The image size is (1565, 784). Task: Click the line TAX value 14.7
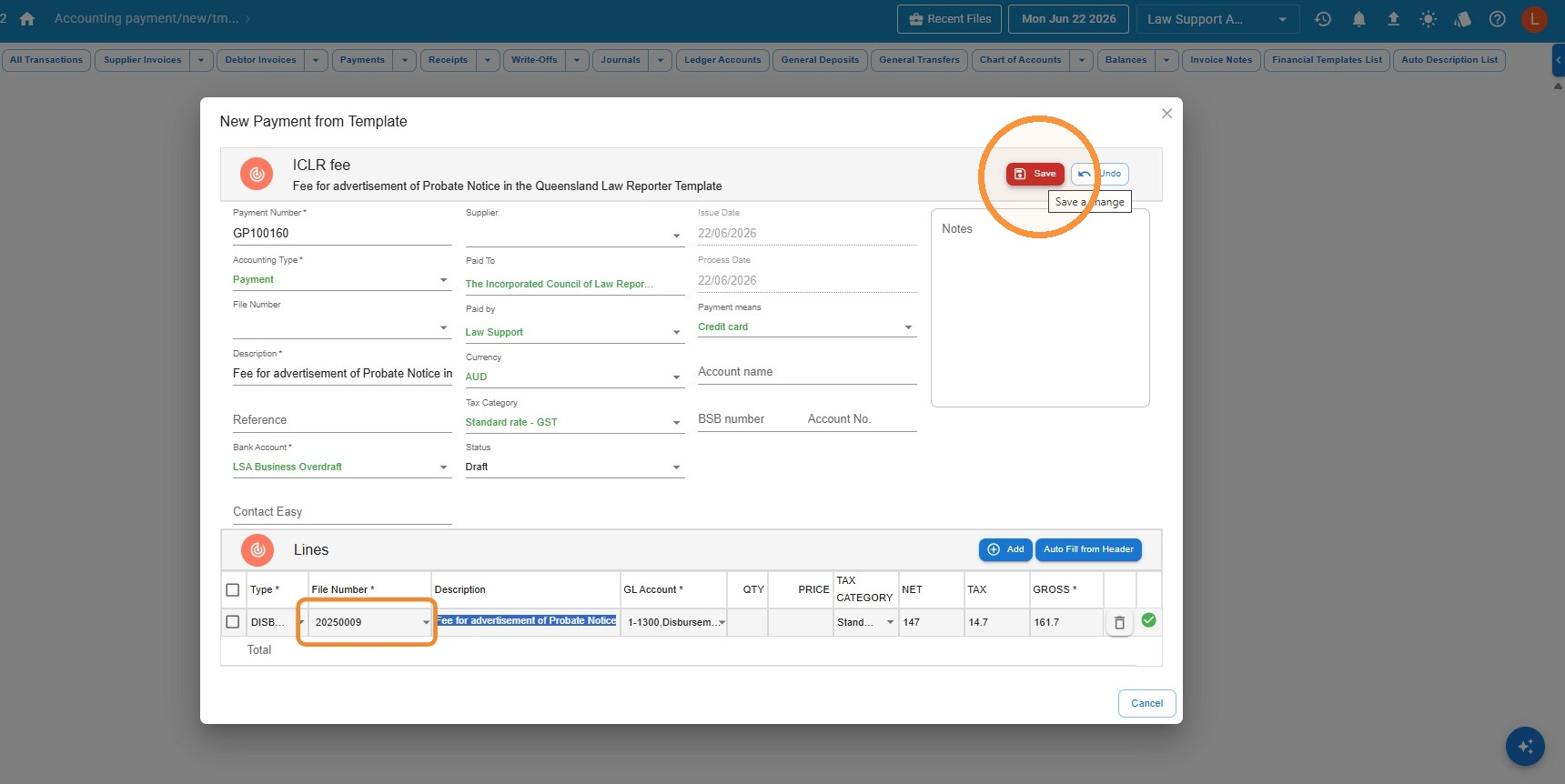pos(996,623)
